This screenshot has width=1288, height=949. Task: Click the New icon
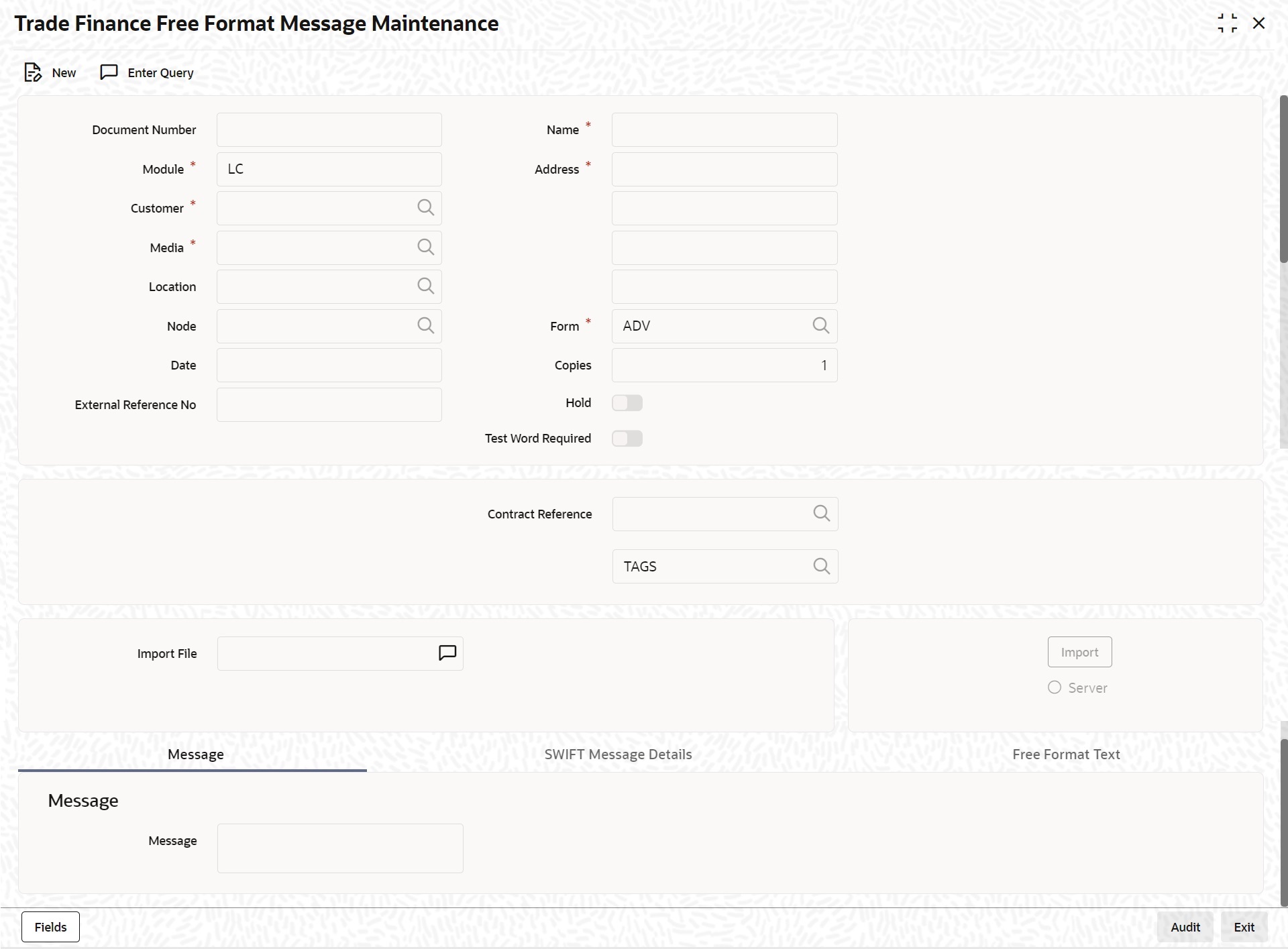[x=34, y=72]
